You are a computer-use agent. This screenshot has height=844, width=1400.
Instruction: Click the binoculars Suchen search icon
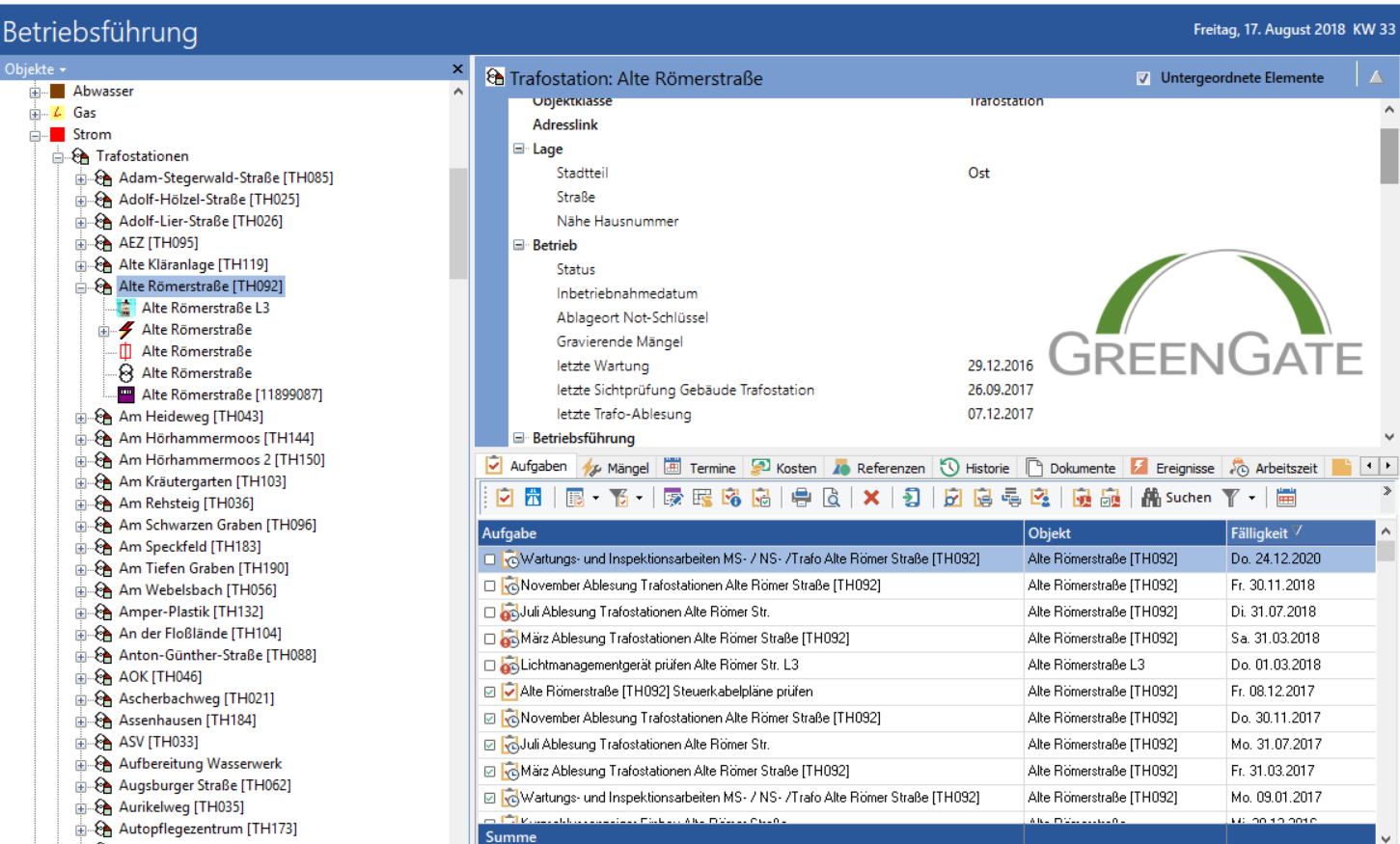1151,498
